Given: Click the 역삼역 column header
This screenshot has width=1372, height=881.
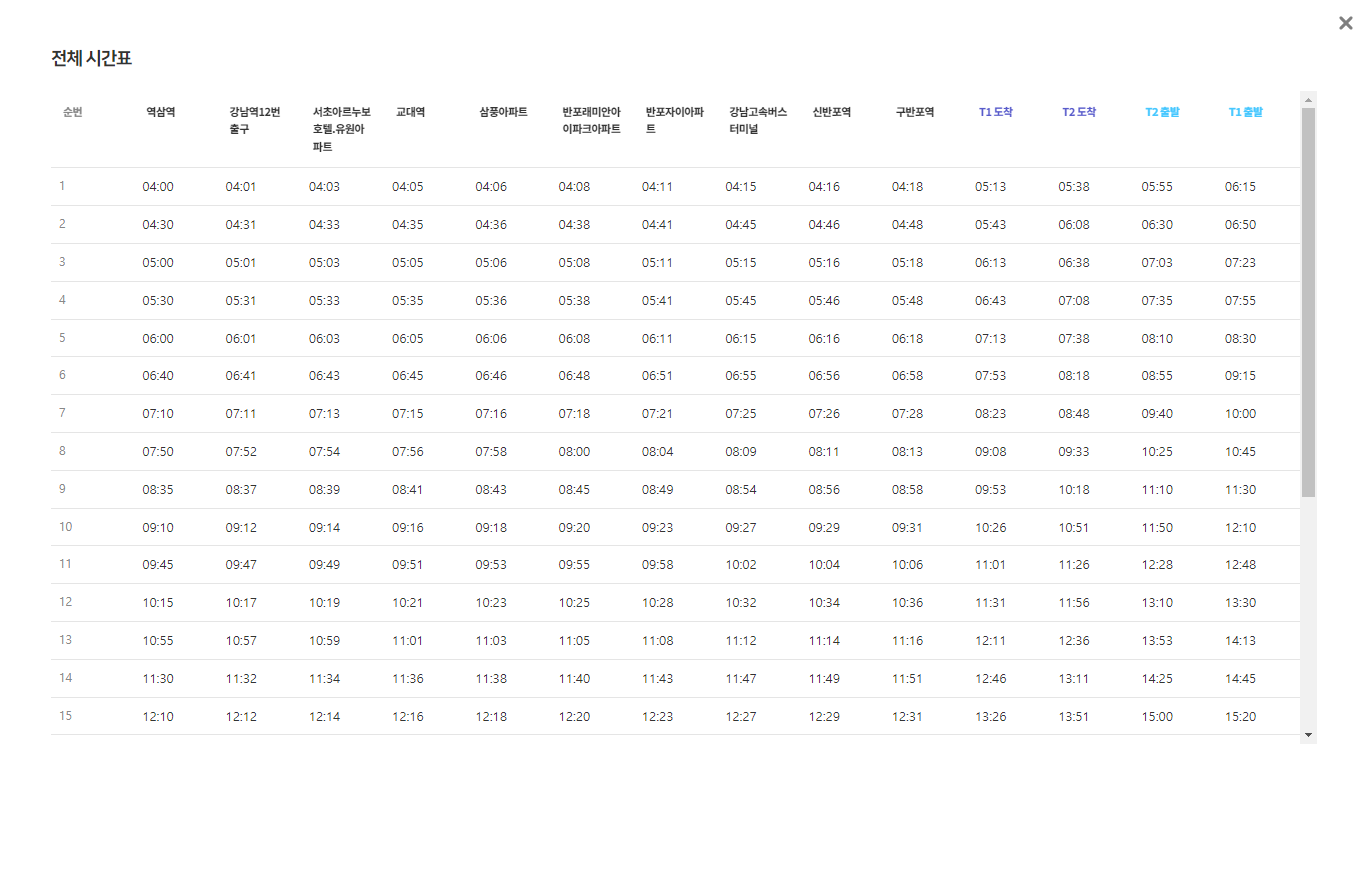Looking at the screenshot, I should [x=161, y=112].
